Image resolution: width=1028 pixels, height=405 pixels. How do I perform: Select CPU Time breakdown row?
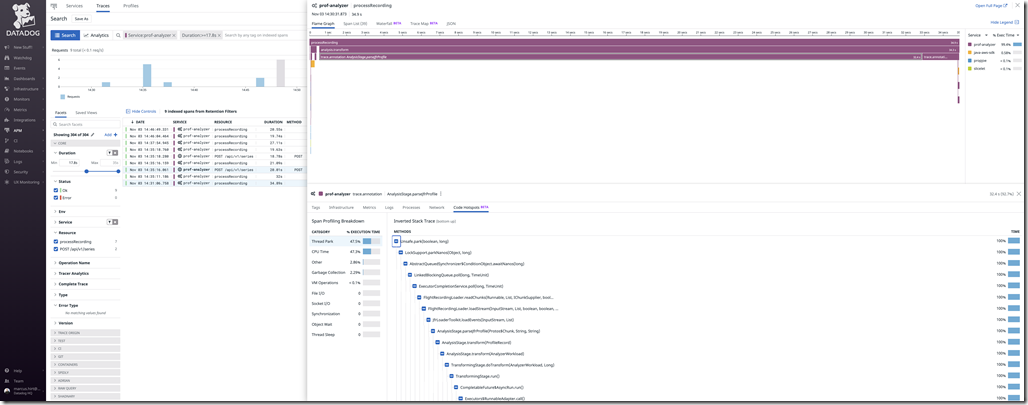(x=346, y=251)
